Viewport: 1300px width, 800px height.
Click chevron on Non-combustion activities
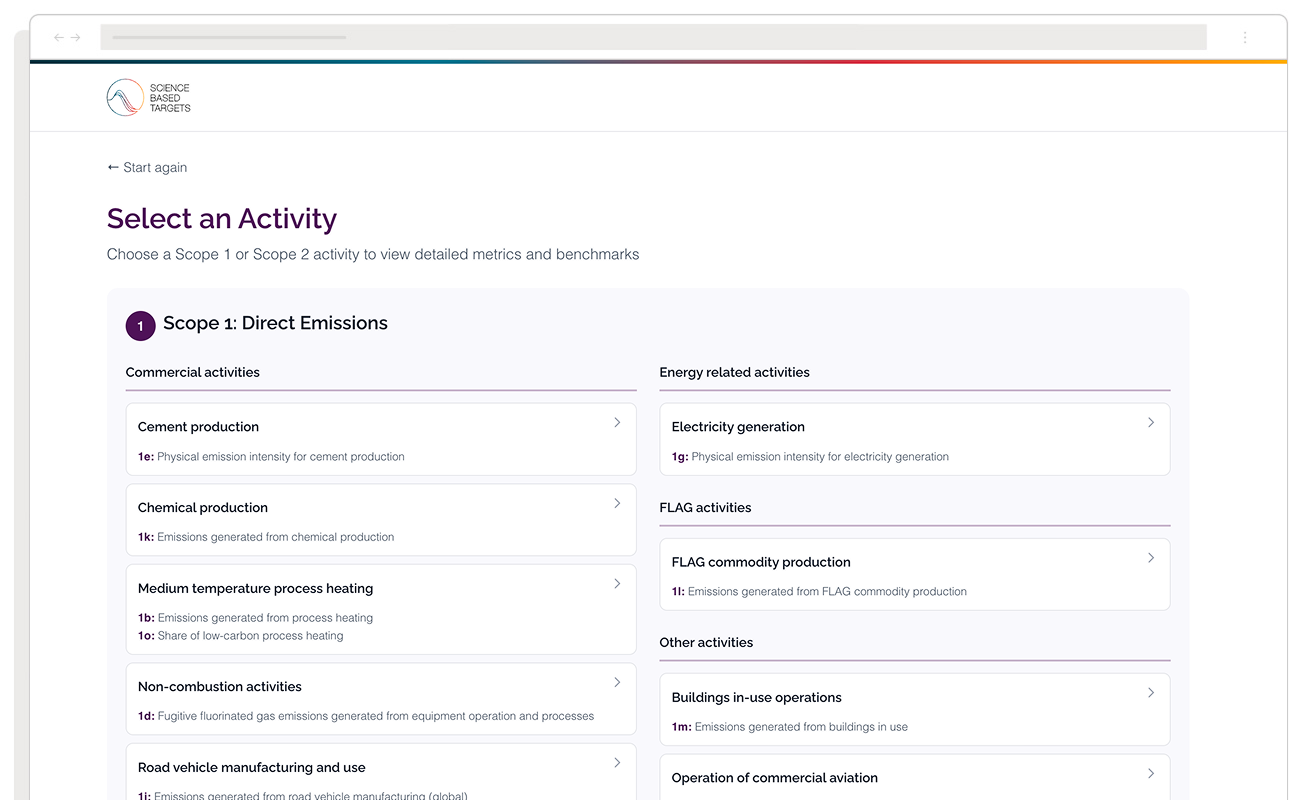617,682
